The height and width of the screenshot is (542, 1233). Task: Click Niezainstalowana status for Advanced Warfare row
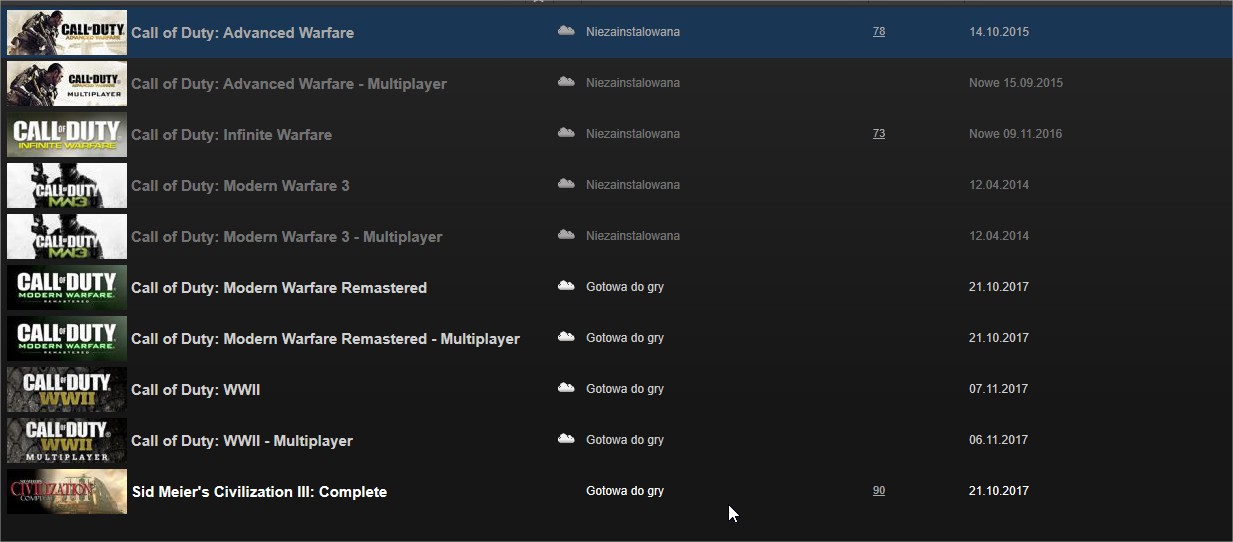pos(633,32)
